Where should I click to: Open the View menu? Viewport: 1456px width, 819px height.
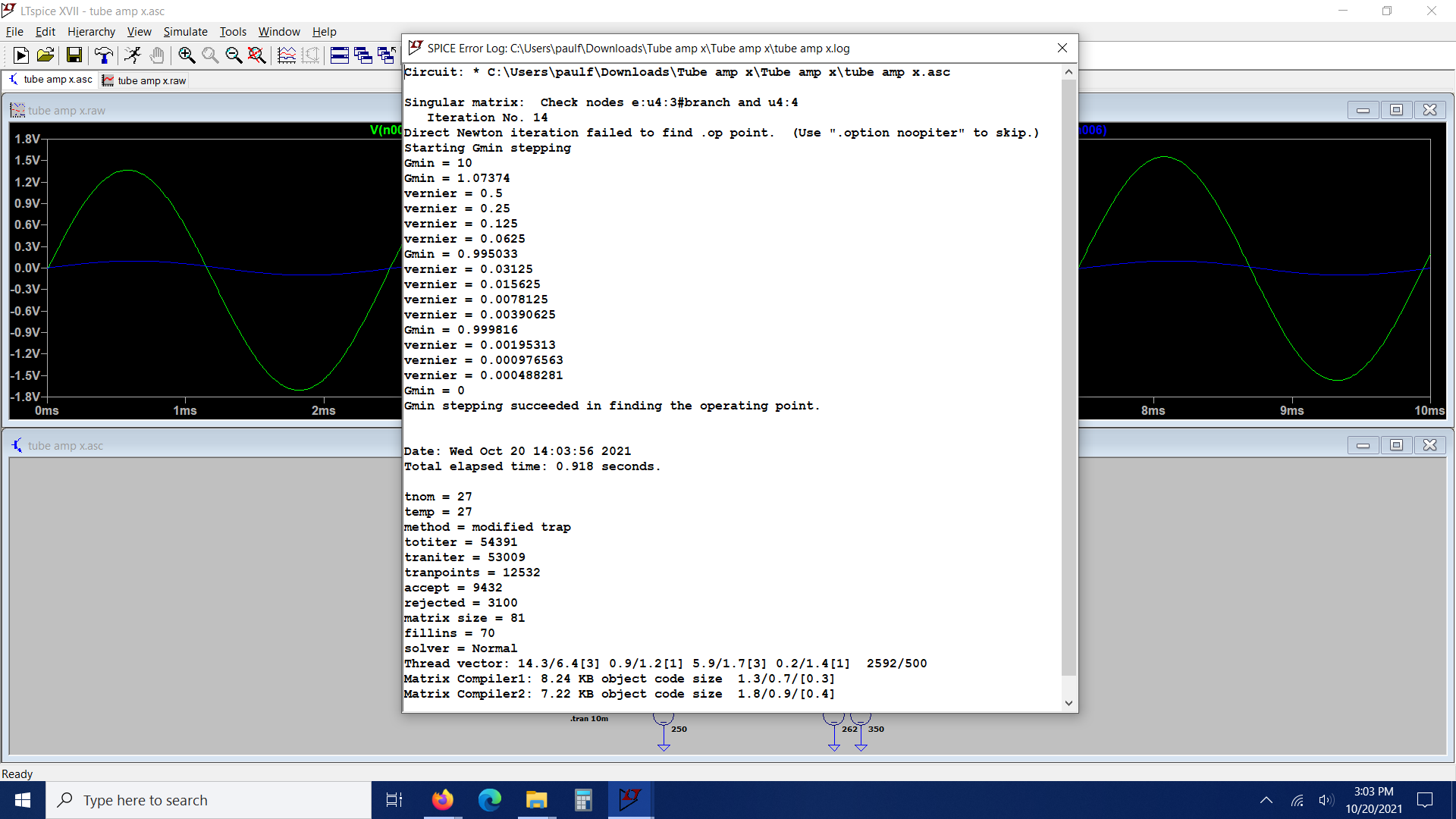pyautogui.click(x=139, y=31)
